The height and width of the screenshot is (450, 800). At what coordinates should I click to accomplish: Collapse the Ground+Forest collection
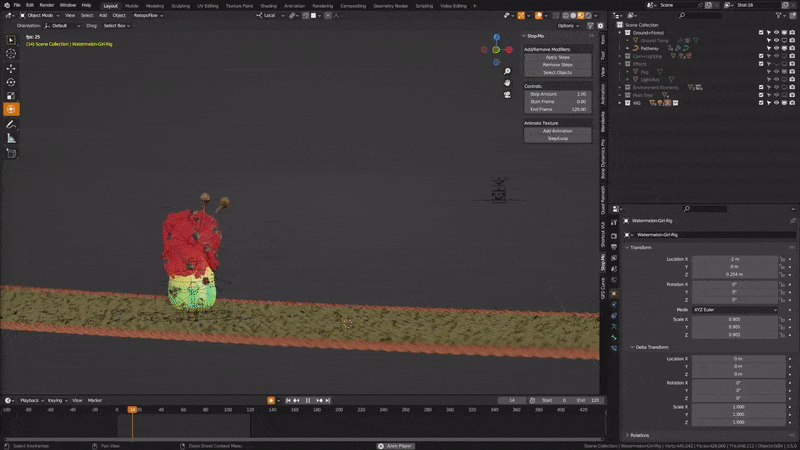point(620,33)
